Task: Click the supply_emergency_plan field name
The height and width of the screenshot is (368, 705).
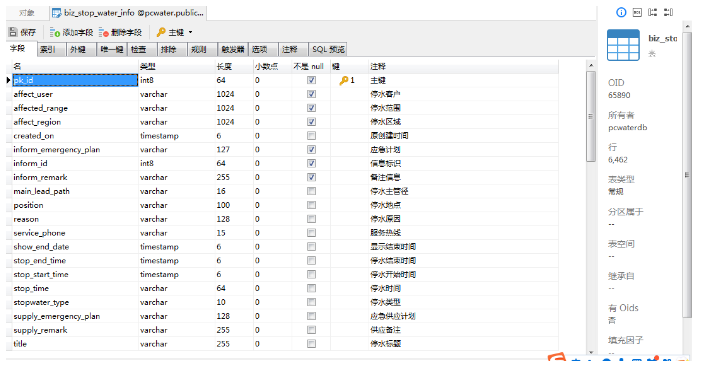Action: [57, 316]
